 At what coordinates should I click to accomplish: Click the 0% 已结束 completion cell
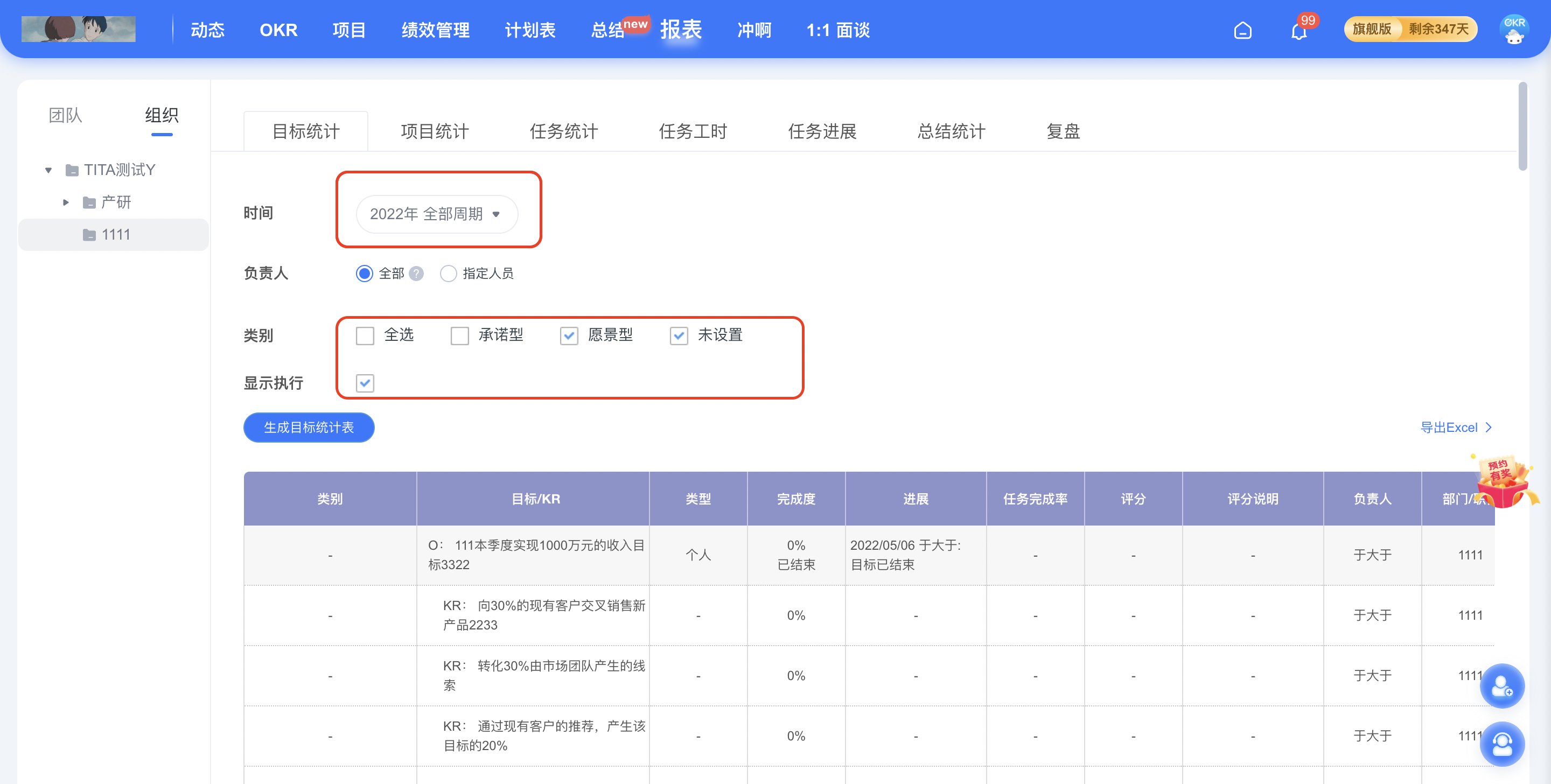tap(796, 555)
